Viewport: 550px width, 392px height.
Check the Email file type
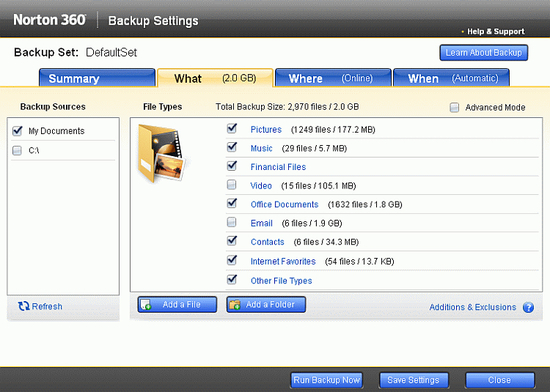click(x=232, y=222)
